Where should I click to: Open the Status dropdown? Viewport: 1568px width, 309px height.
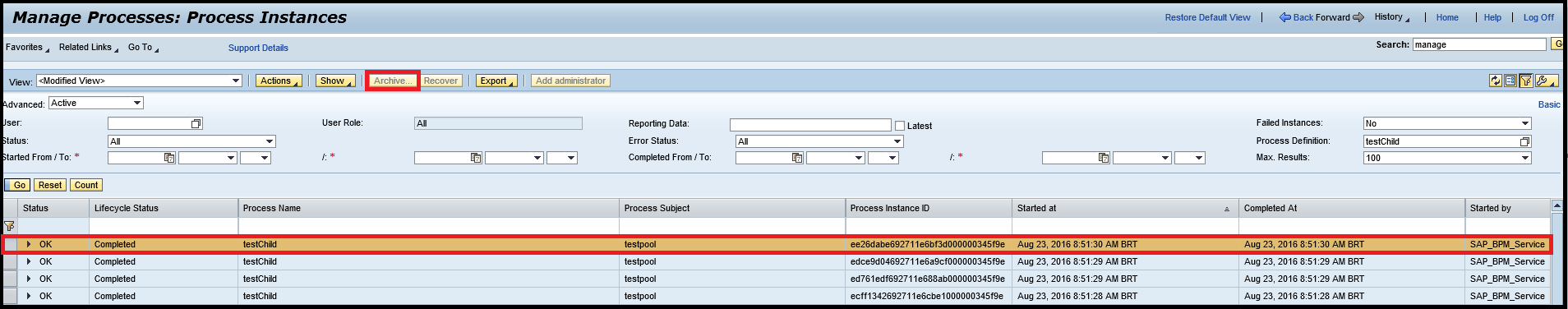191,141
